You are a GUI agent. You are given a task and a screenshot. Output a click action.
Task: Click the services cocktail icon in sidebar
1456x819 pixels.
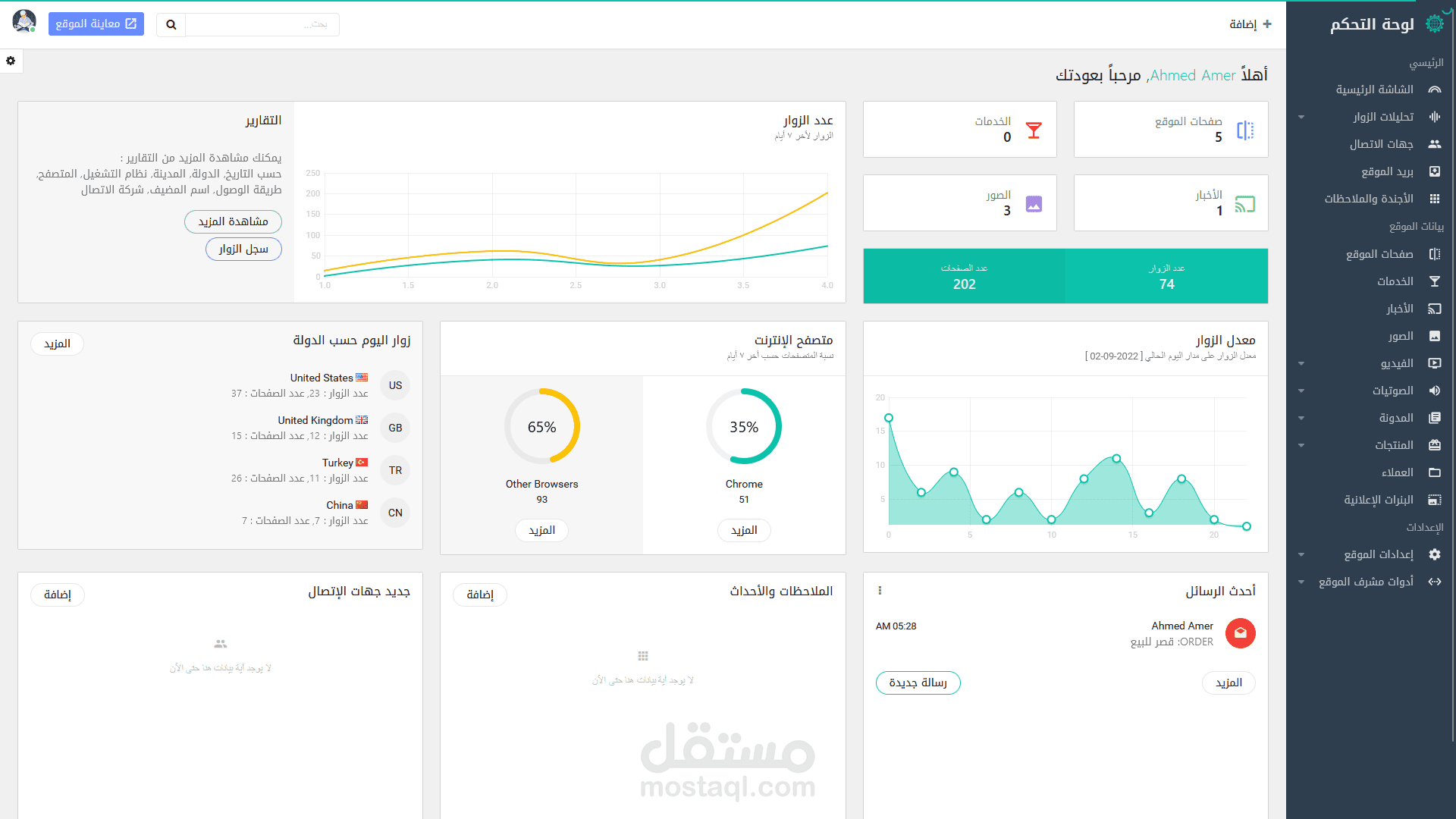[x=1435, y=281]
